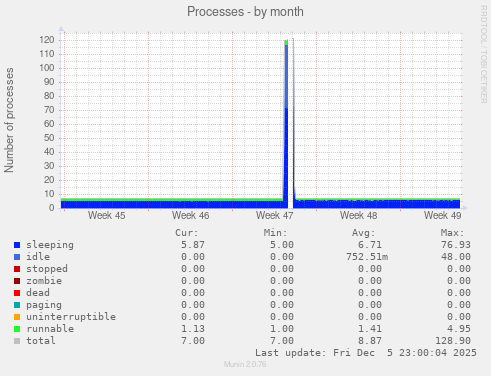Click the 'sleeping' legend label
This screenshot has height=376, width=491.
coord(50,245)
